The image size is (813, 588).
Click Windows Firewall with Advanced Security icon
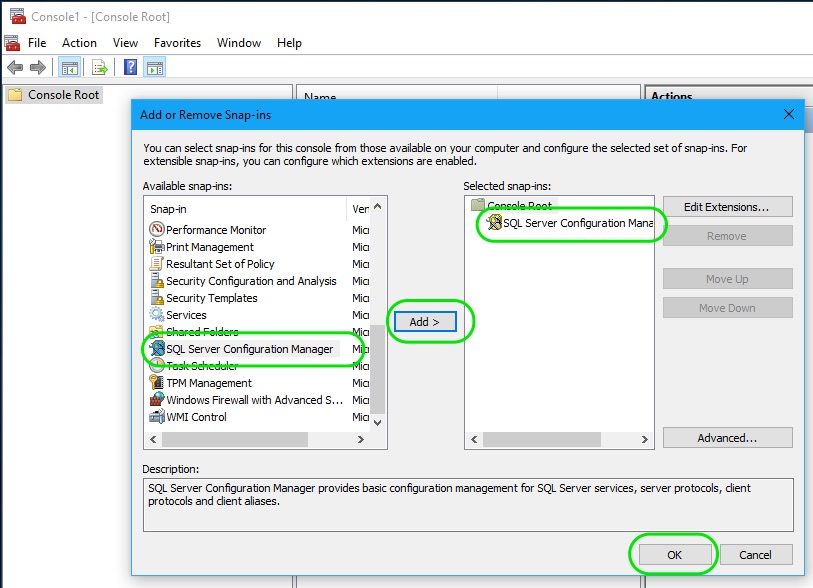pos(157,400)
